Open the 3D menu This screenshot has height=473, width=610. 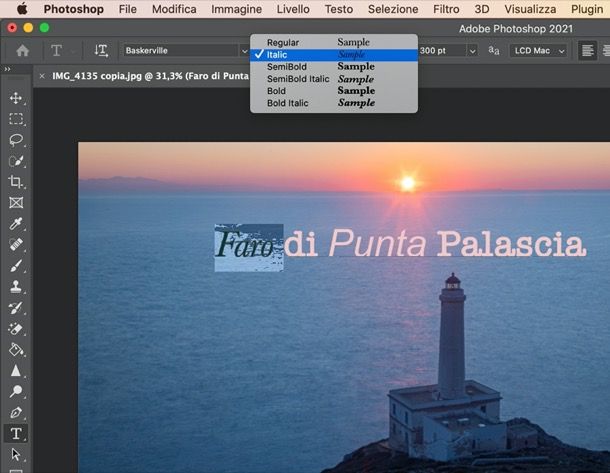pyautogui.click(x=482, y=9)
